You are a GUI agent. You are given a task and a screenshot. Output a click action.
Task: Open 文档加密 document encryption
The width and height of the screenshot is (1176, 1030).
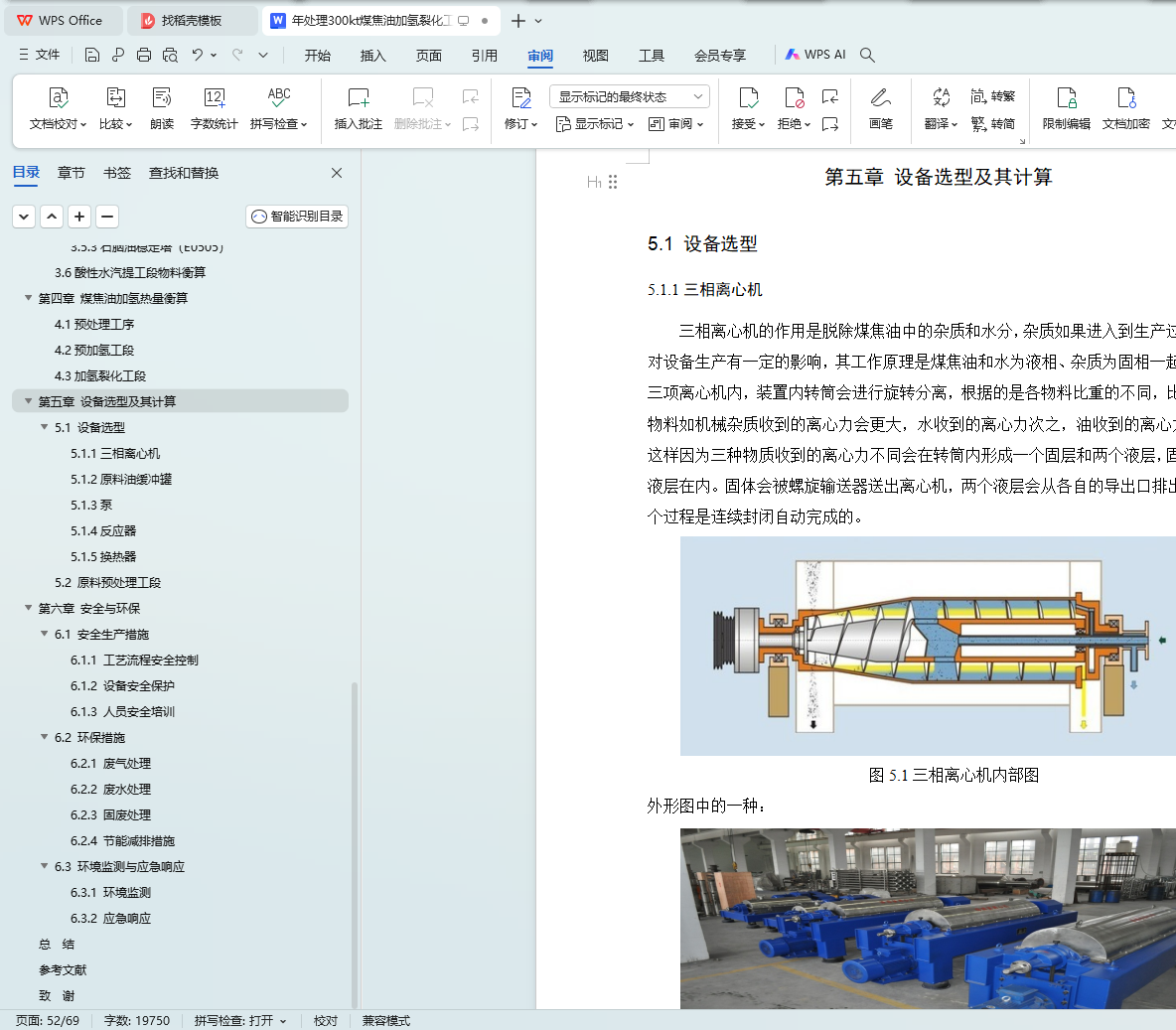pos(1125,108)
